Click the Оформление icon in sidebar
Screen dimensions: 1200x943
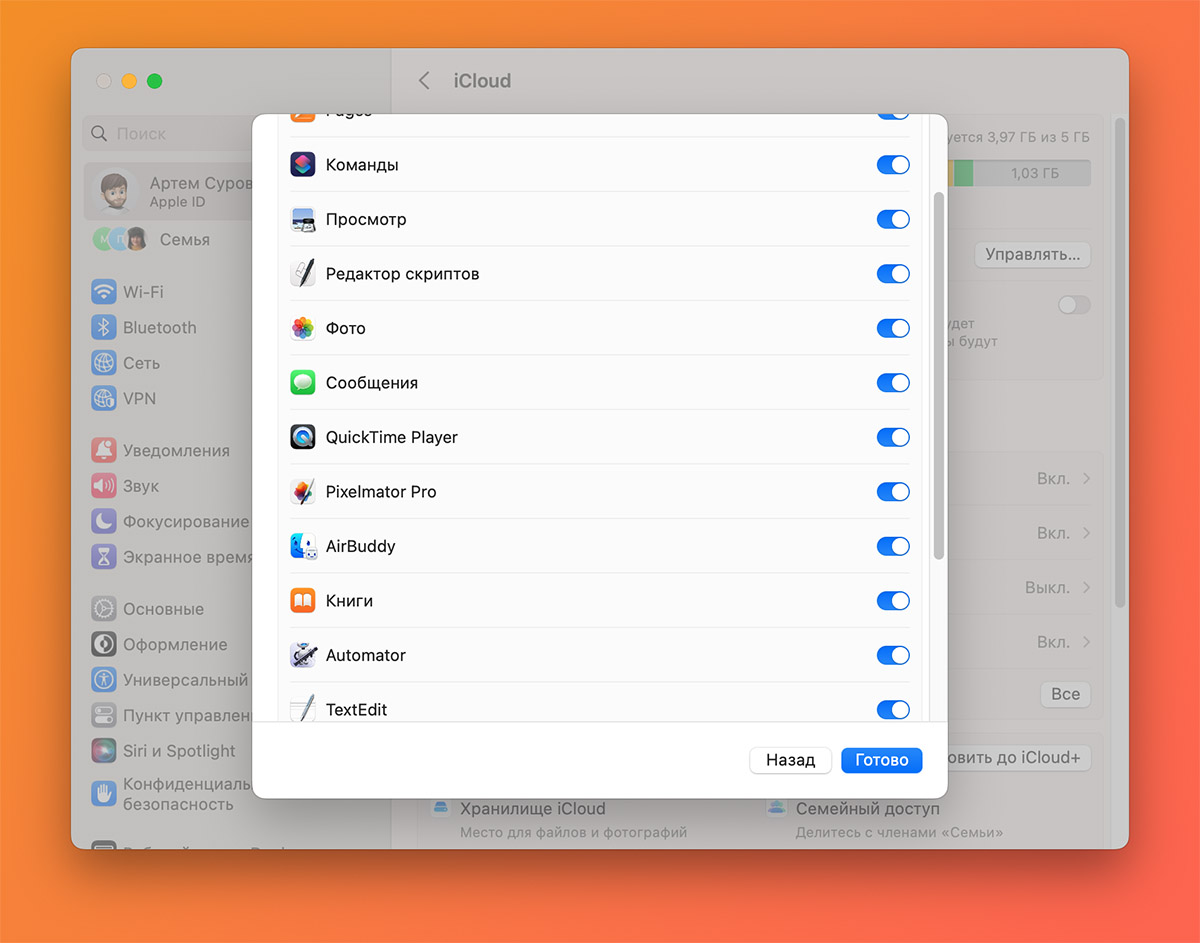coord(104,645)
